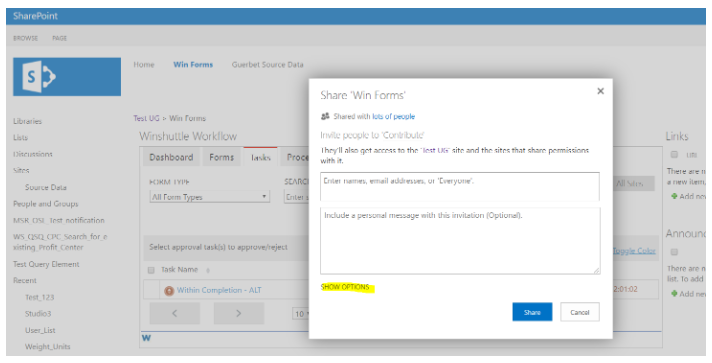Go to Home in top navigation
Image resolution: width=712 pixels, height=363 pixels.
(x=144, y=65)
